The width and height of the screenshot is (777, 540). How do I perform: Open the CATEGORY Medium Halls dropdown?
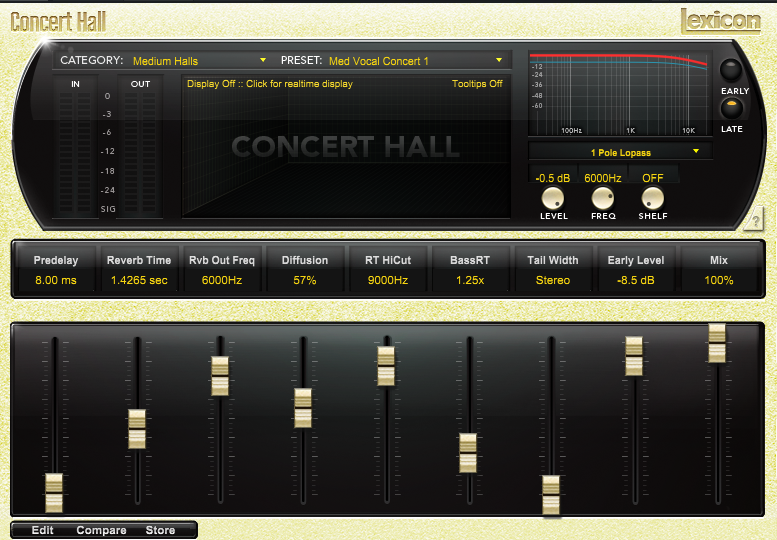[199, 61]
